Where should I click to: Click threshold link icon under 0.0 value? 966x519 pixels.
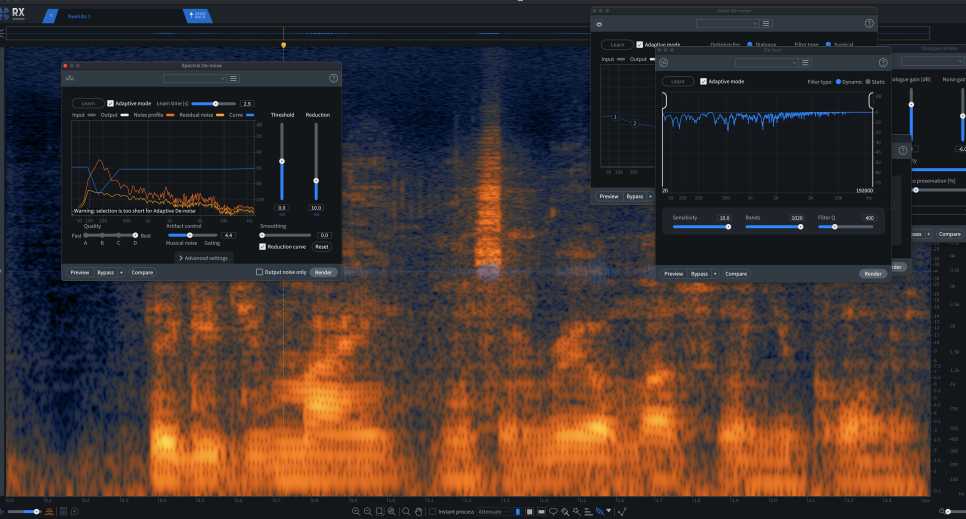tap(282, 215)
